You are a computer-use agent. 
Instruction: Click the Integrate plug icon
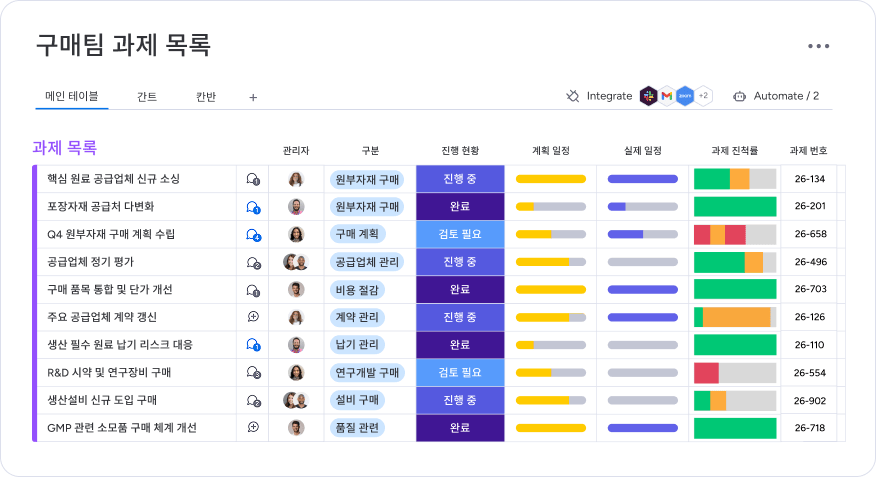tap(573, 96)
